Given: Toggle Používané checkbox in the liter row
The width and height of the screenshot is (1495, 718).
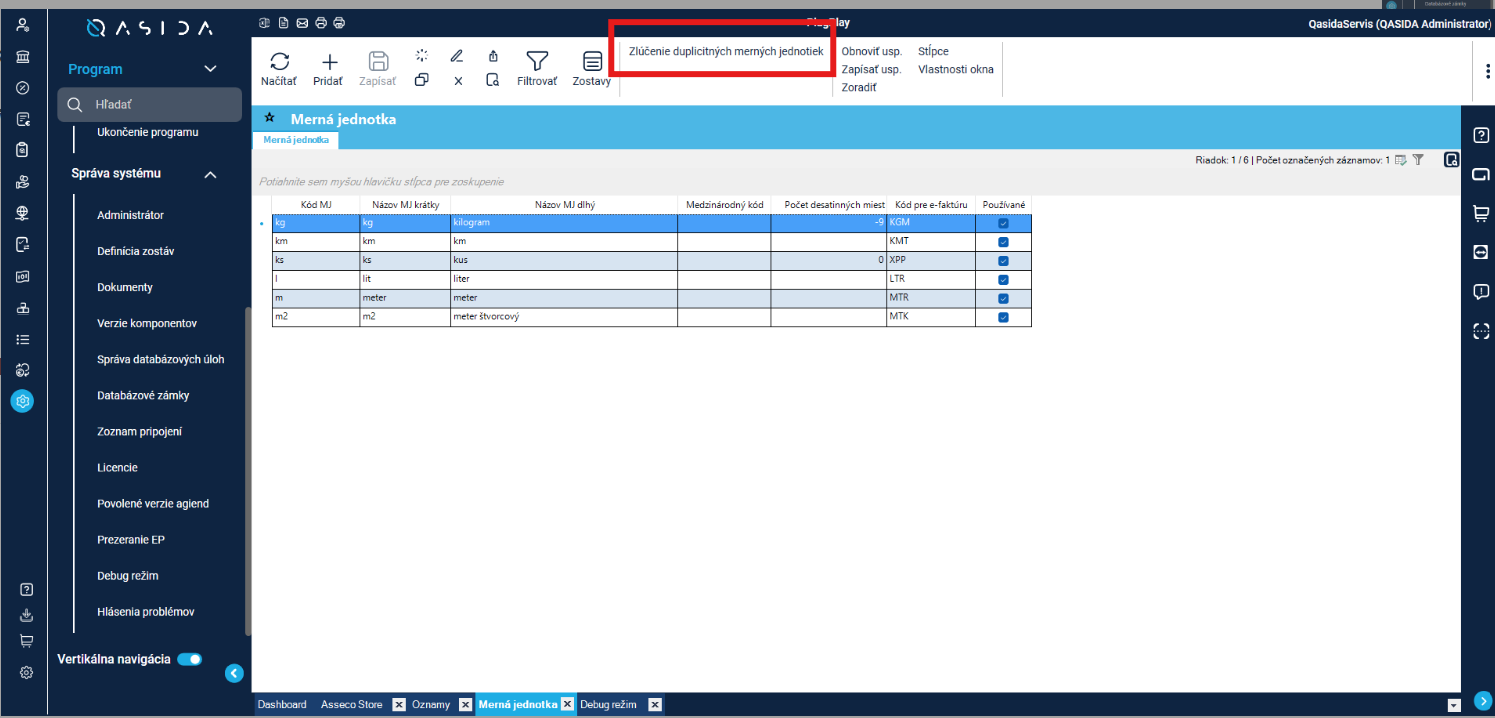Looking at the screenshot, I should (x=1003, y=280).
